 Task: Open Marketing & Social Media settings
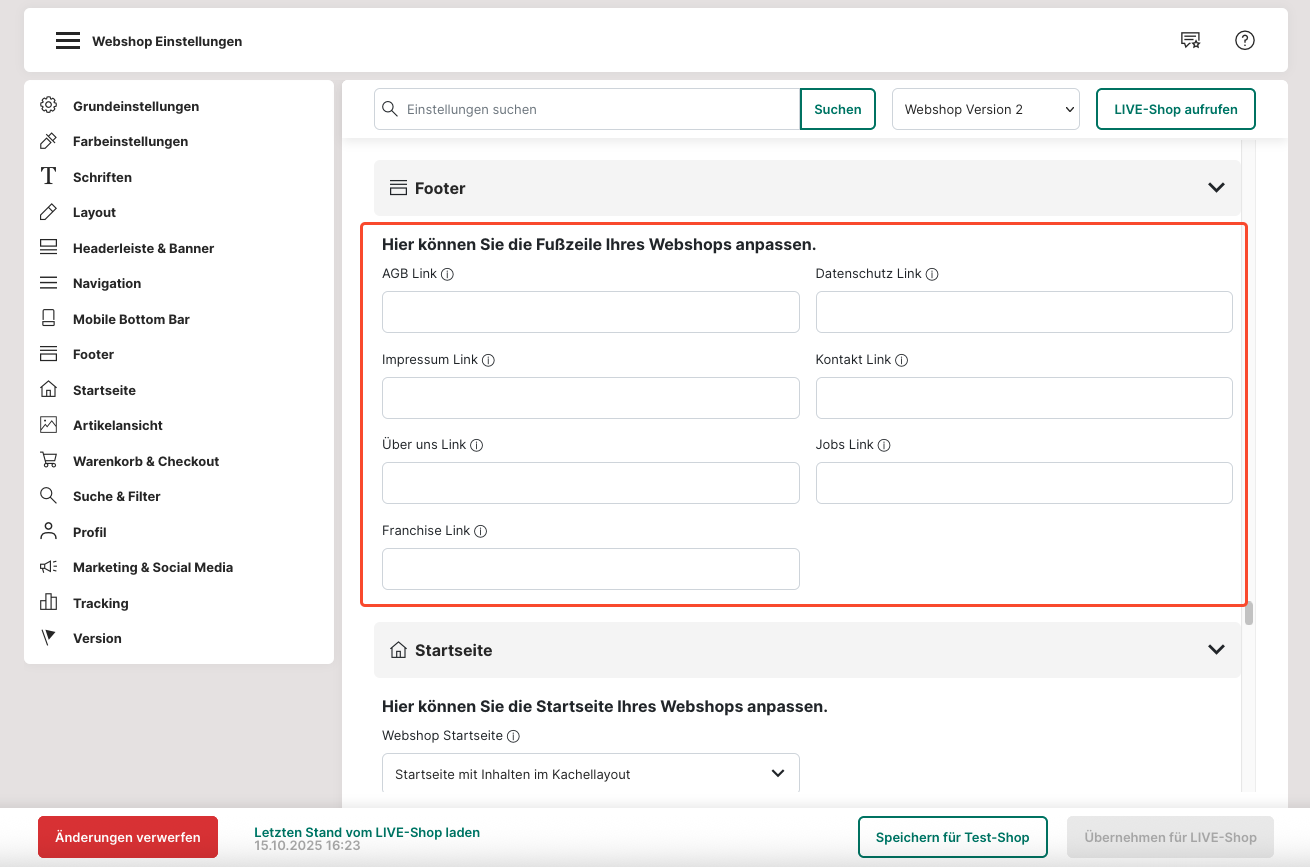coord(153,568)
